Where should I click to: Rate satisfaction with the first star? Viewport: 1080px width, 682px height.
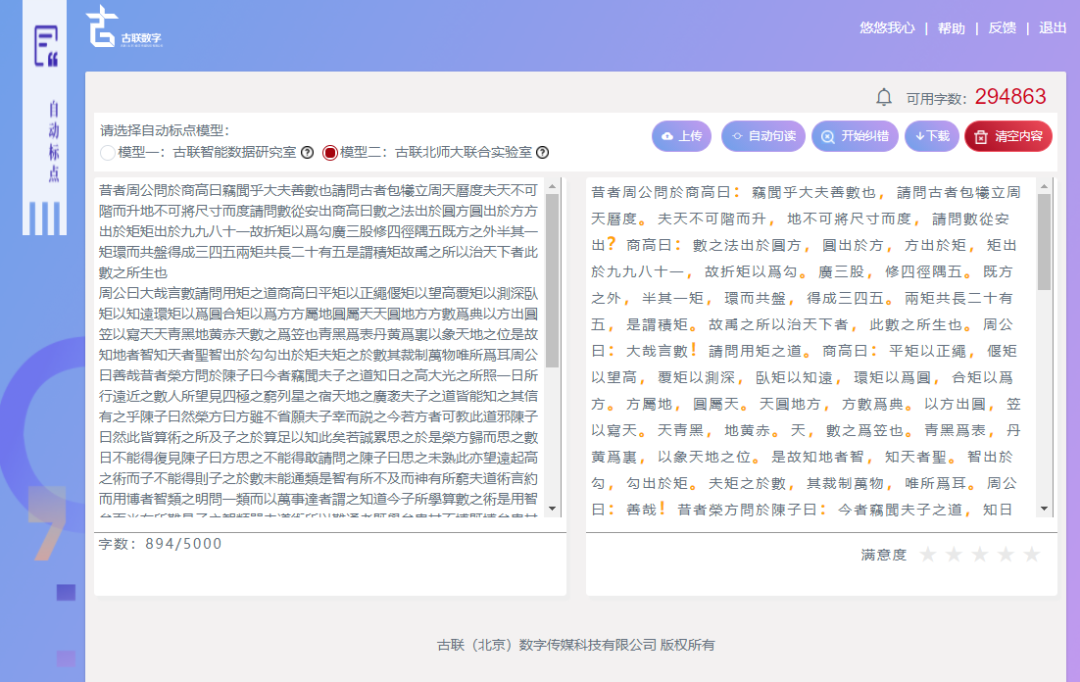928,554
